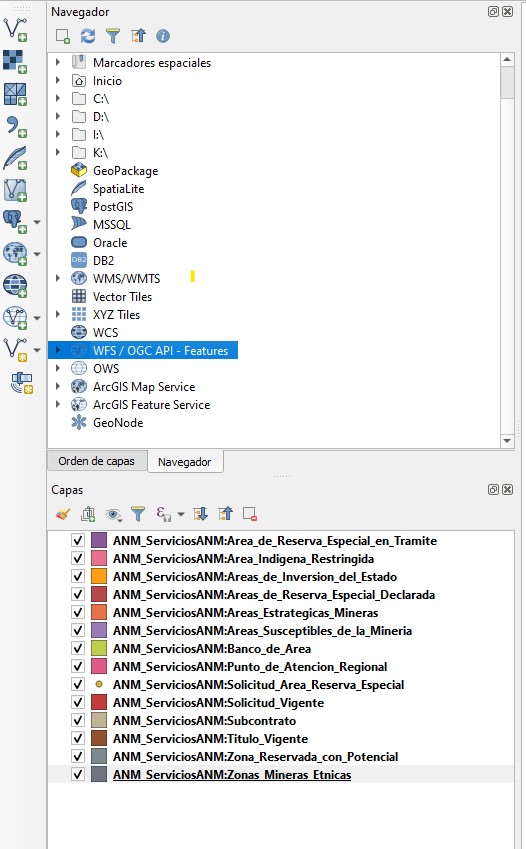Select the SpatiaLite browser entry
Image resolution: width=526 pixels, height=849 pixels.
pyautogui.click(x=119, y=188)
